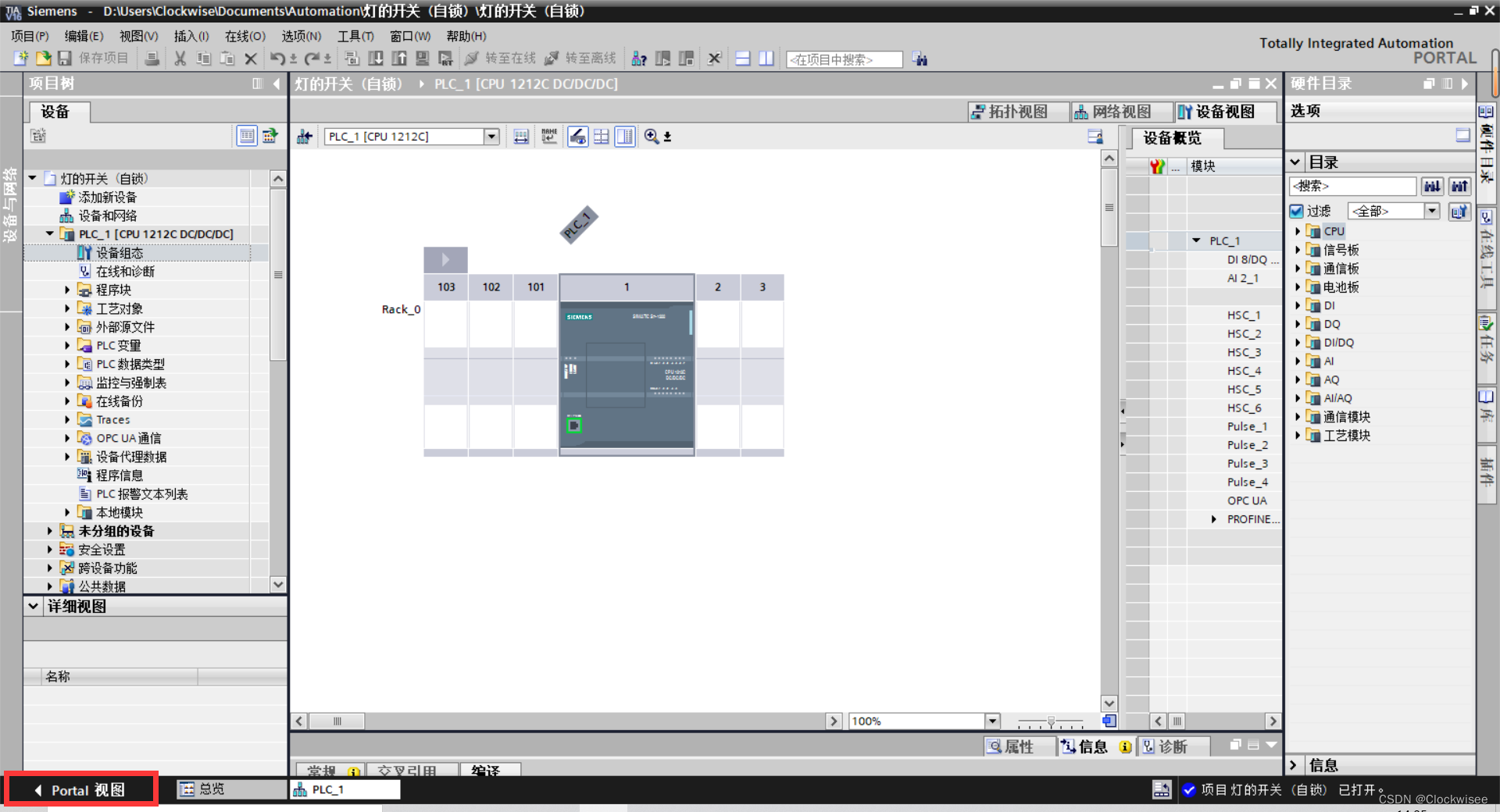
Task: Open the 编辑(E) menu
Action: [84, 36]
